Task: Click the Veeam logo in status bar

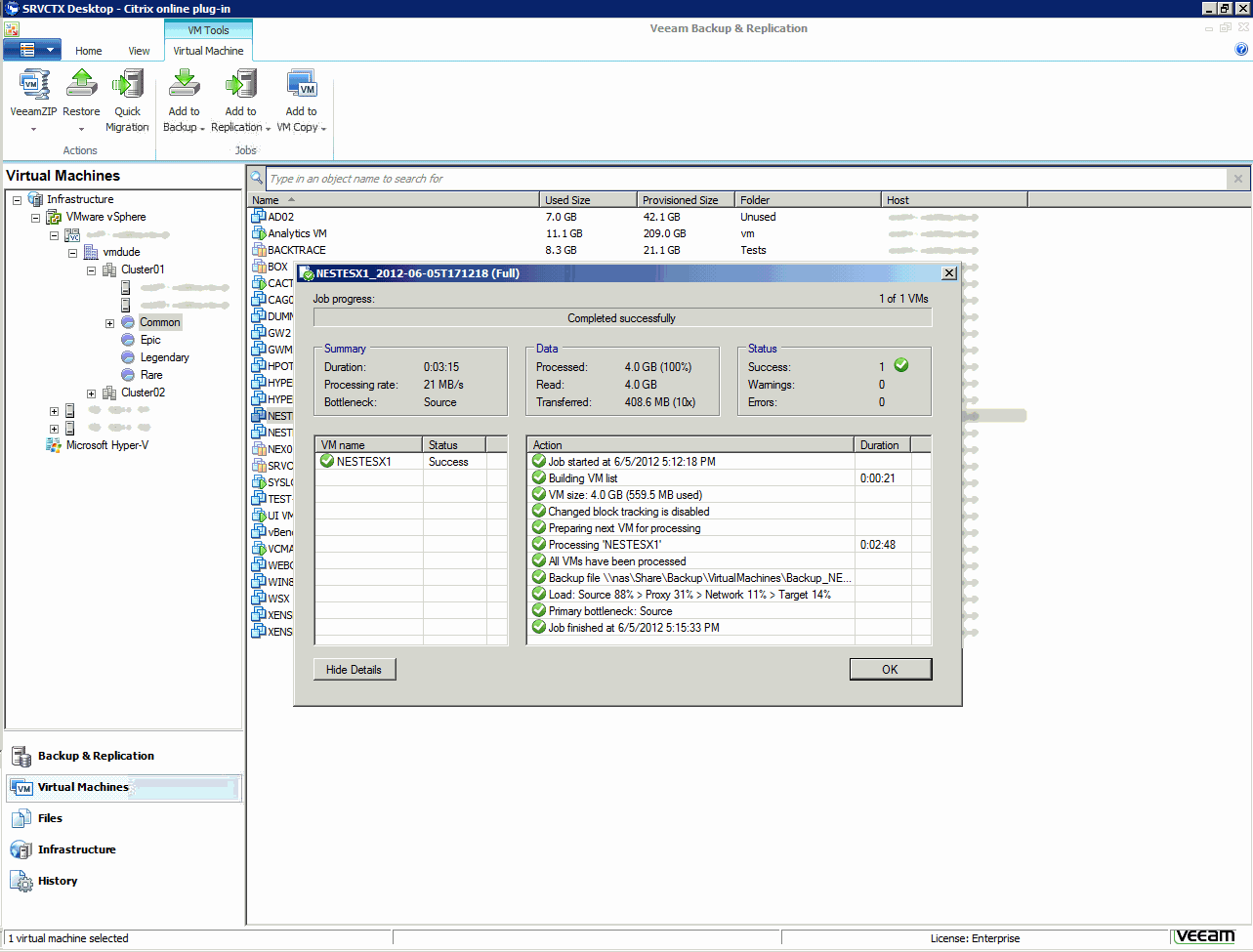Action: tap(1204, 936)
